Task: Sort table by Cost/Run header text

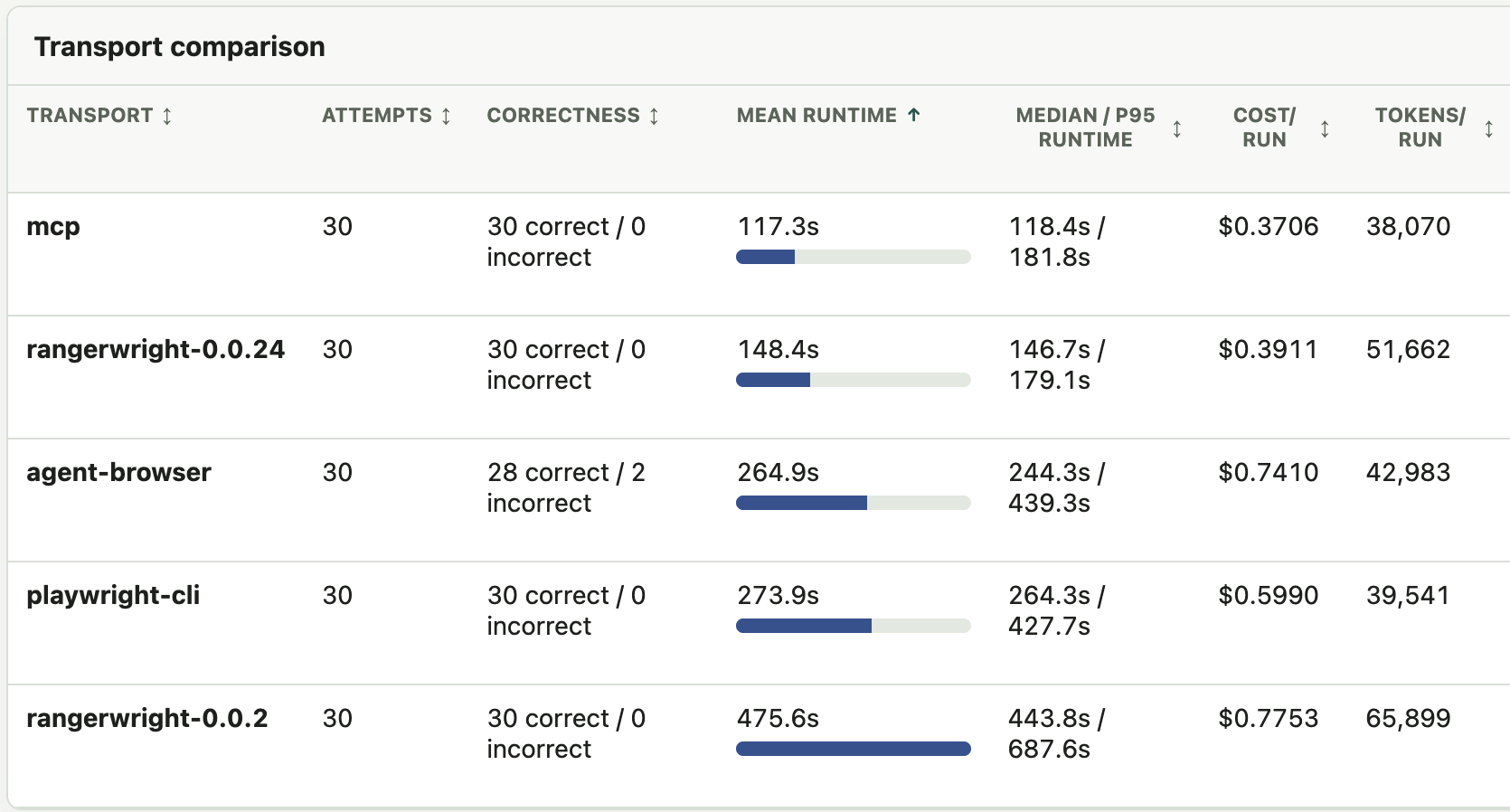Action: (x=1264, y=127)
